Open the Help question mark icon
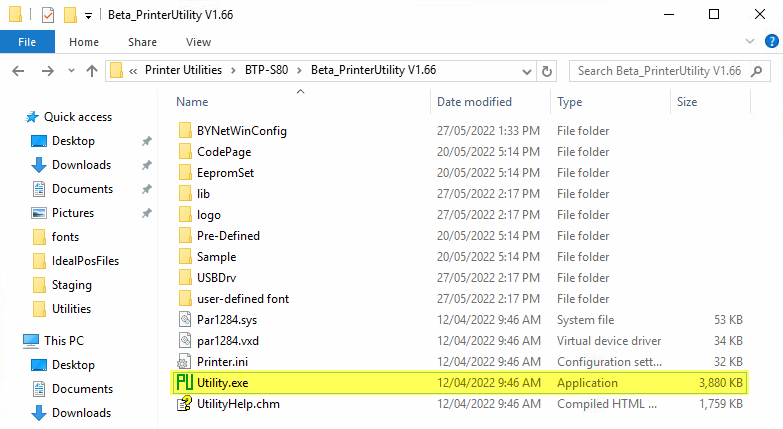The height and width of the screenshot is (429, 783). [772, 41]
